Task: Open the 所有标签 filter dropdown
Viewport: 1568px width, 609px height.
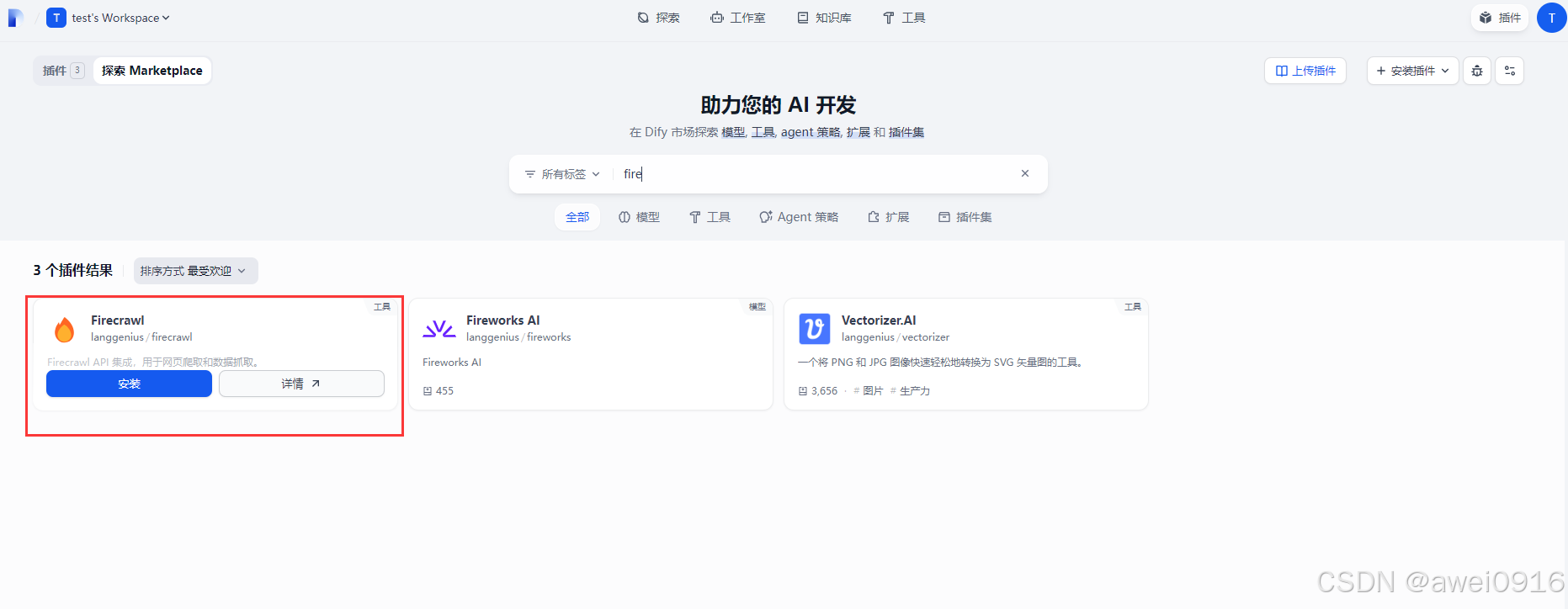Action: click(562, 174)
